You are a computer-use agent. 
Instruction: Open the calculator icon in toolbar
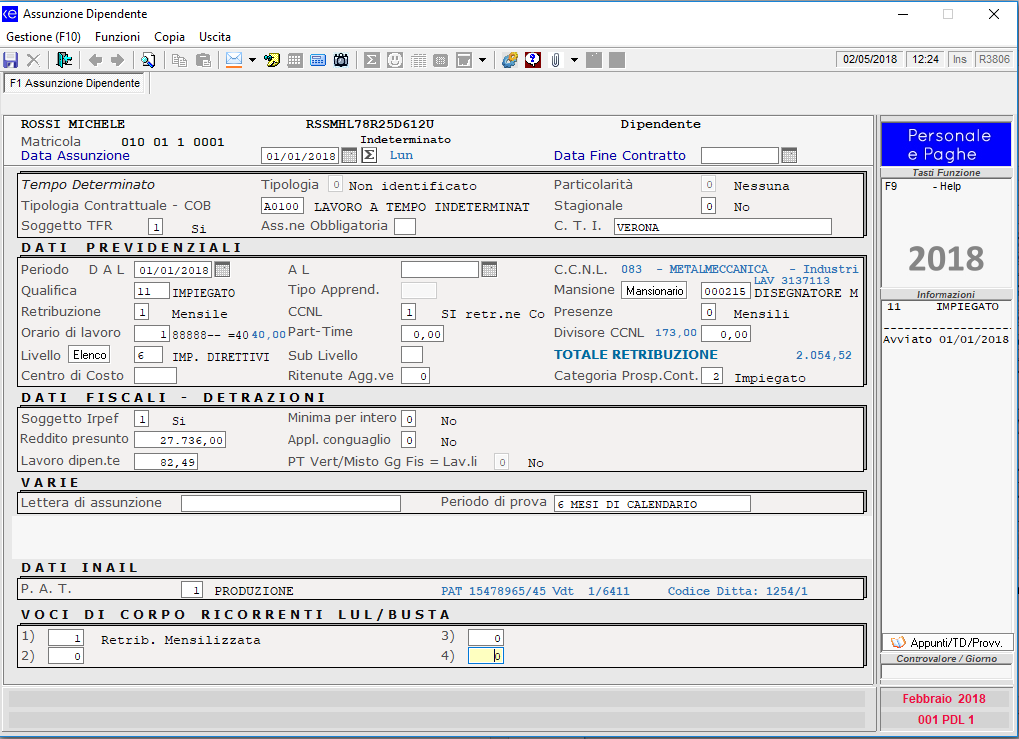[318, 60]
